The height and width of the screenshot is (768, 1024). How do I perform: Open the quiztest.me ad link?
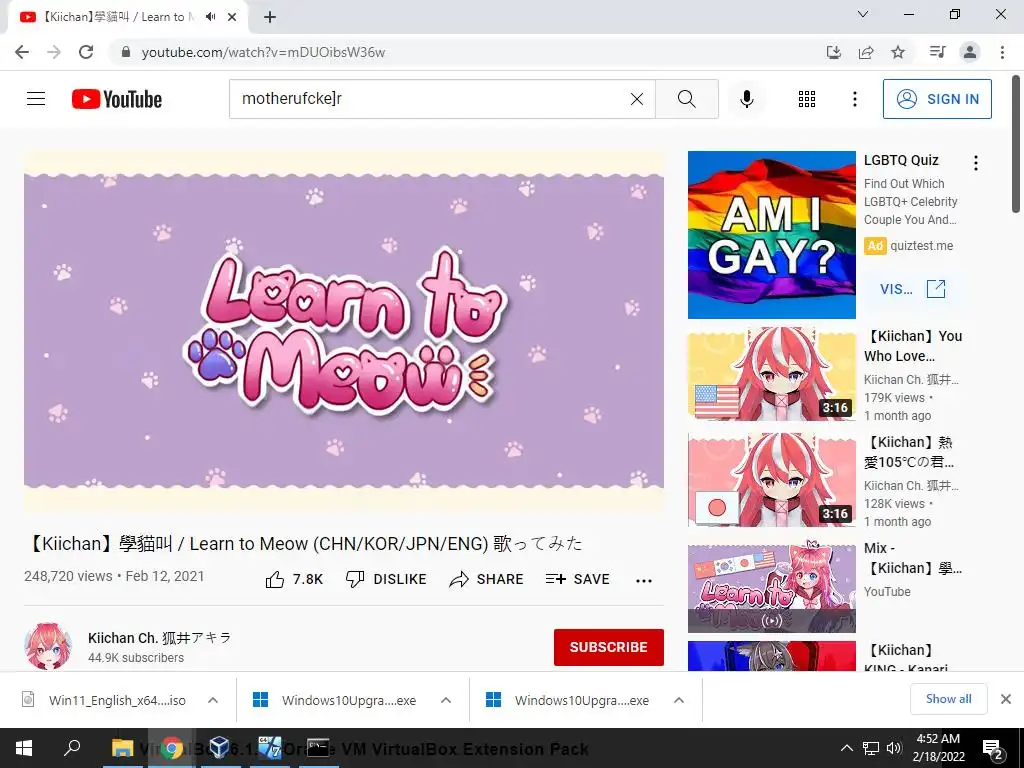click(x=921, y=246)
